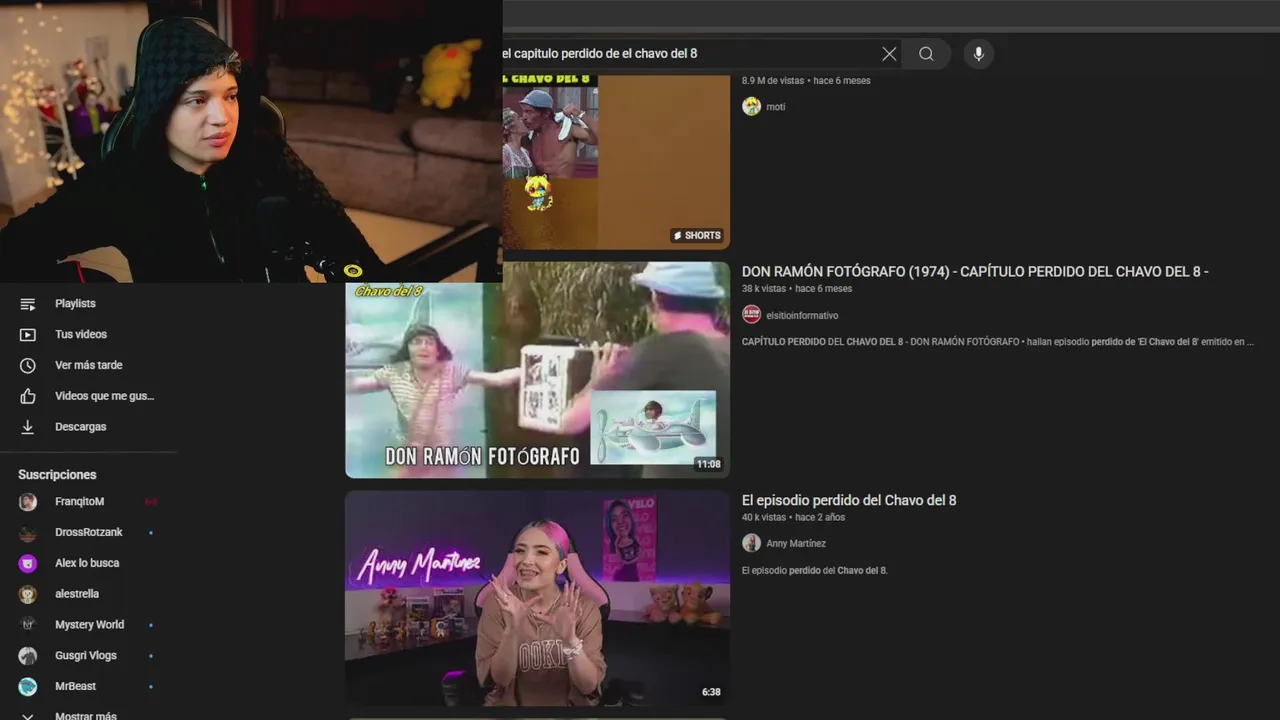Click the 6:38 duration badge
This screenshot has height=720, width=1280.
point(711,692)
